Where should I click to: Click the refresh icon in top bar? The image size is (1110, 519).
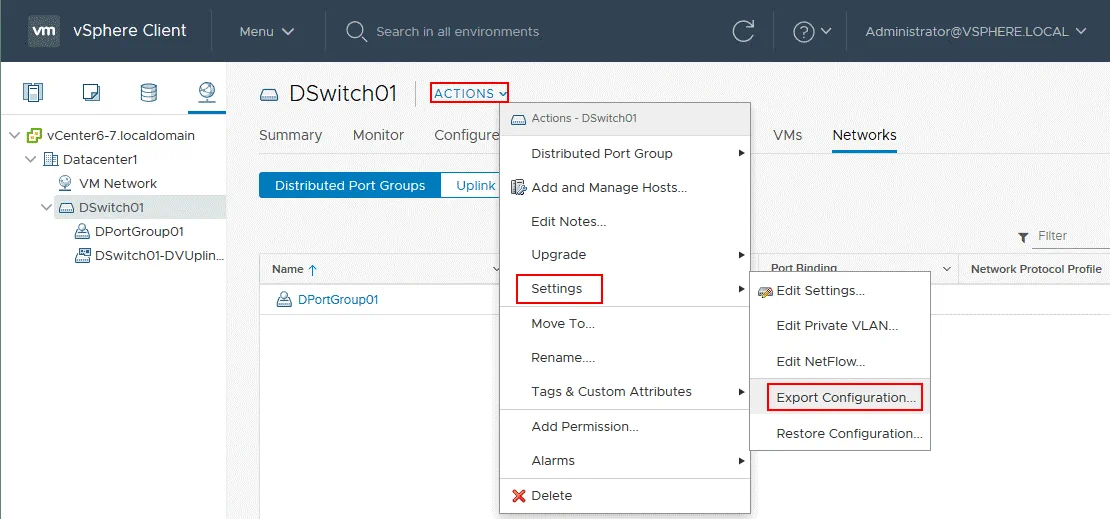(743, 31)
